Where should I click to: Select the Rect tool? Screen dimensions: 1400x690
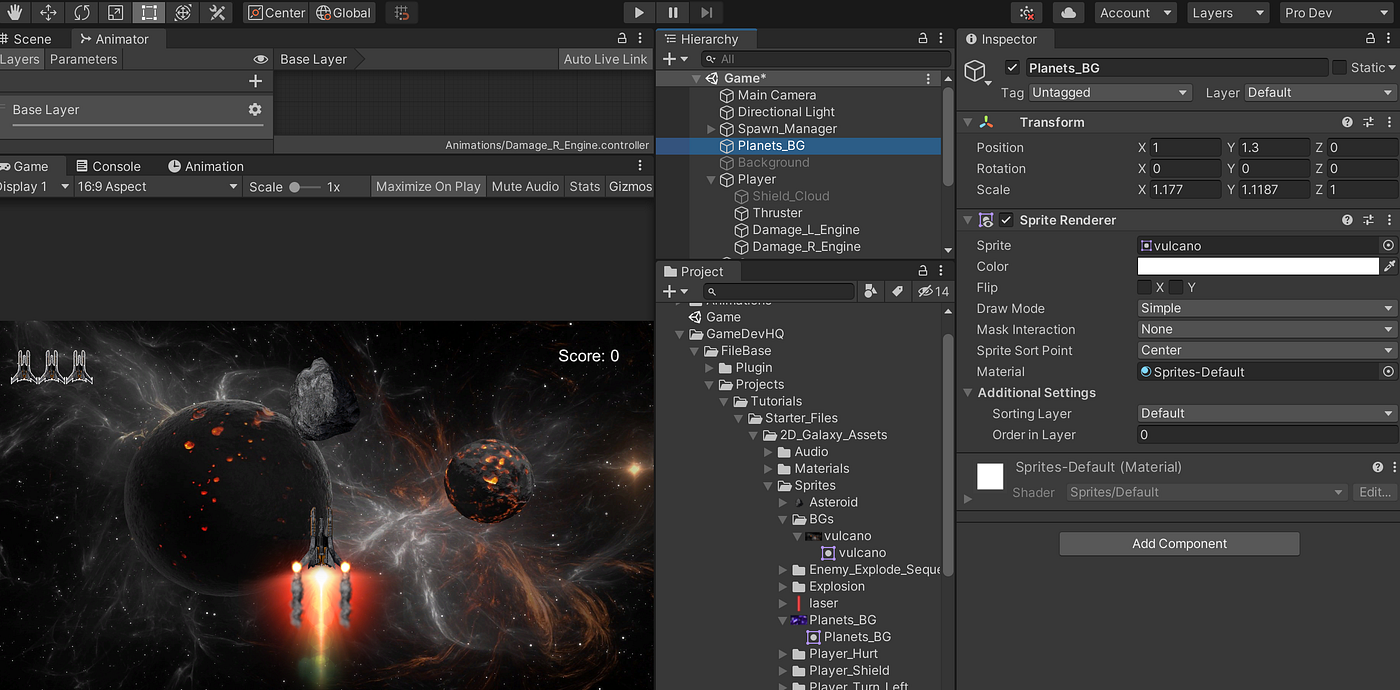146,13
